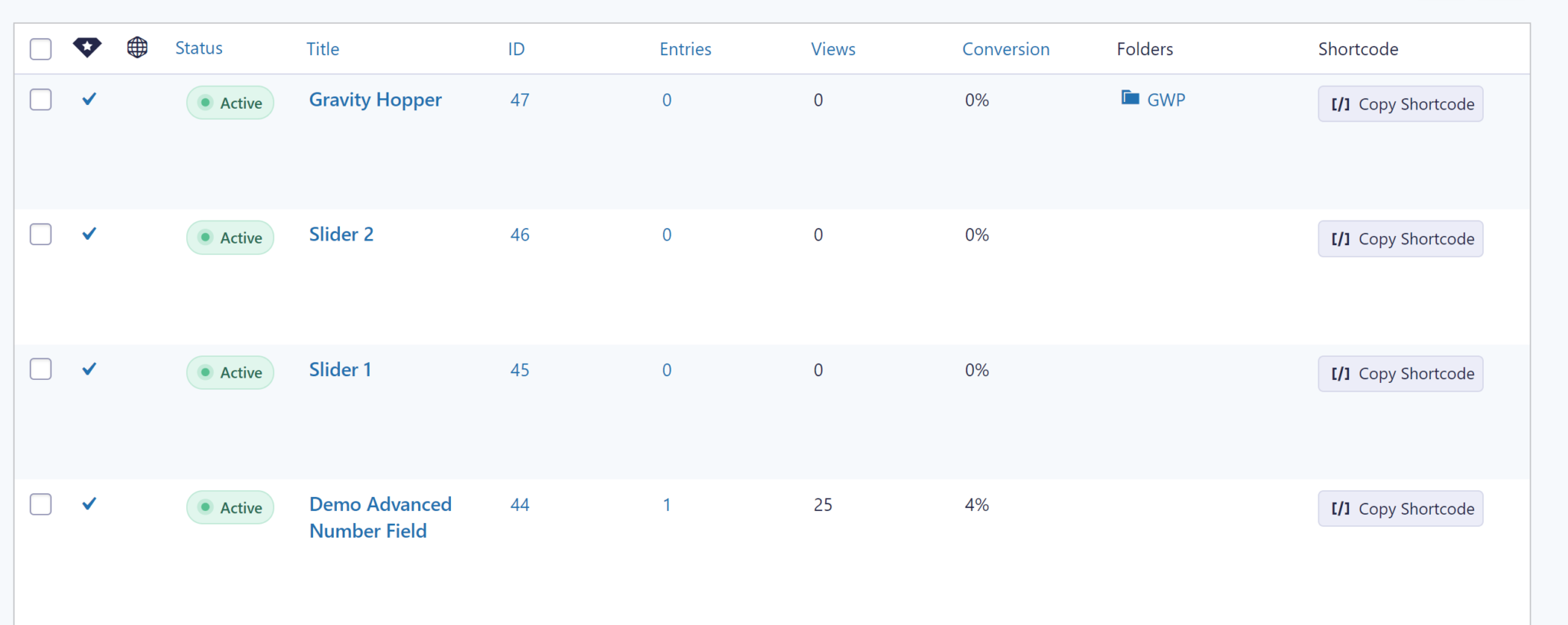Sort forms by the Title column
This screenshot has height=625, width=1568.
[322, 48]
